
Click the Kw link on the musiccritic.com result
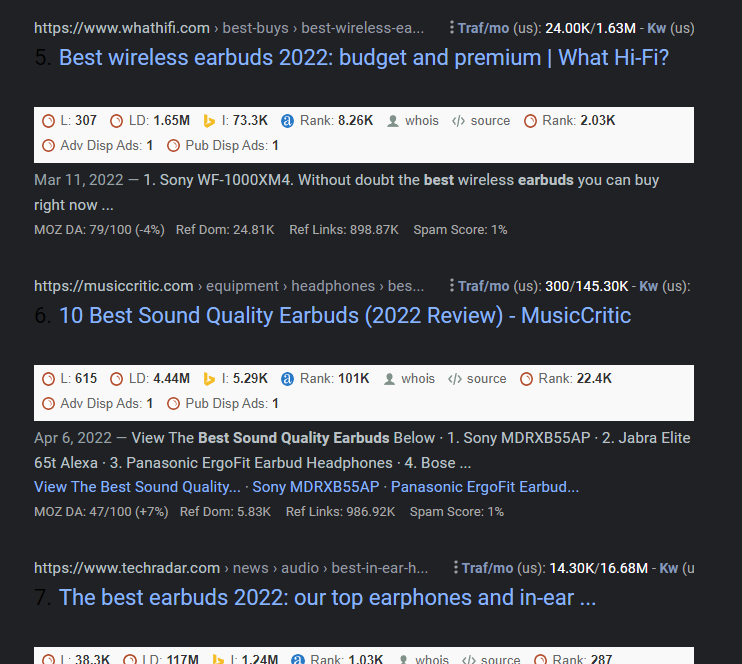point(648,286)
